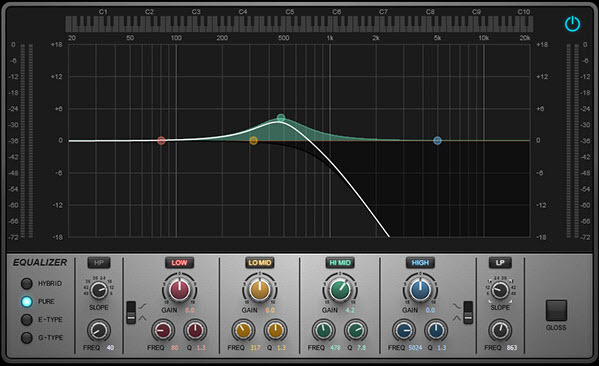Click the HIGH FREQ value 5024
The width and height of the screenshot is (599, 366).
[415, 348]
